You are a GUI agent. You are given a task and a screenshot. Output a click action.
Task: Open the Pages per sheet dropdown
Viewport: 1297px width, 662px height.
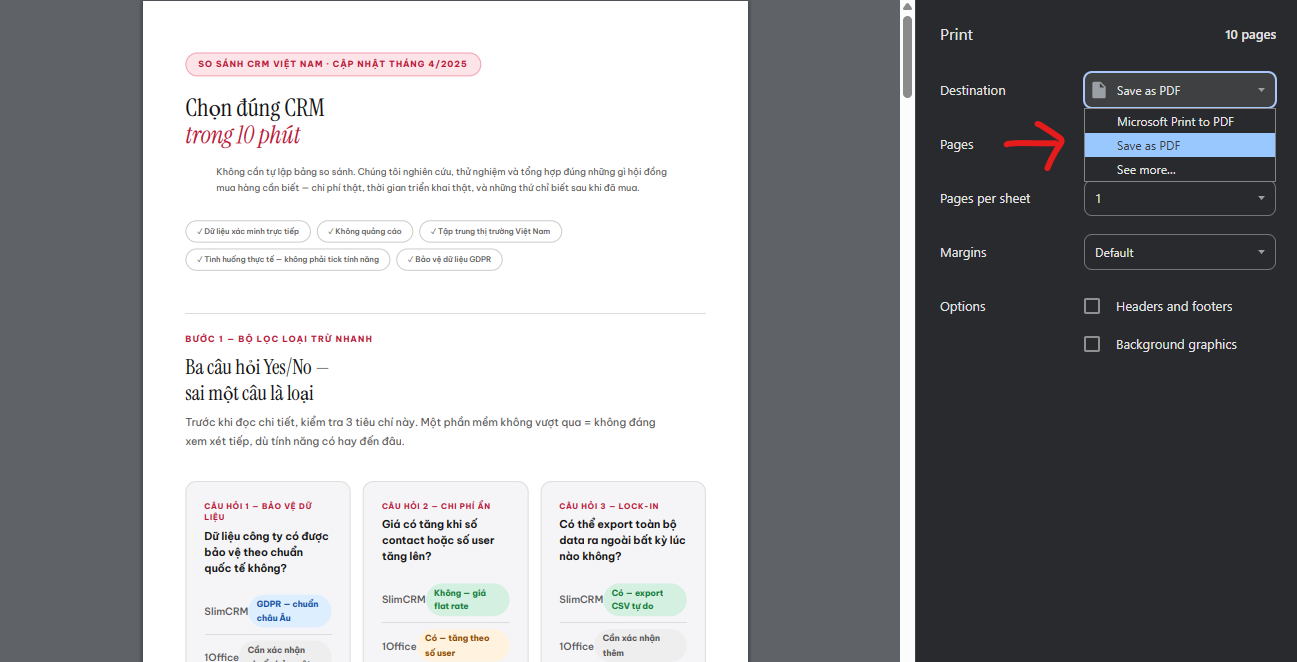1180,198
